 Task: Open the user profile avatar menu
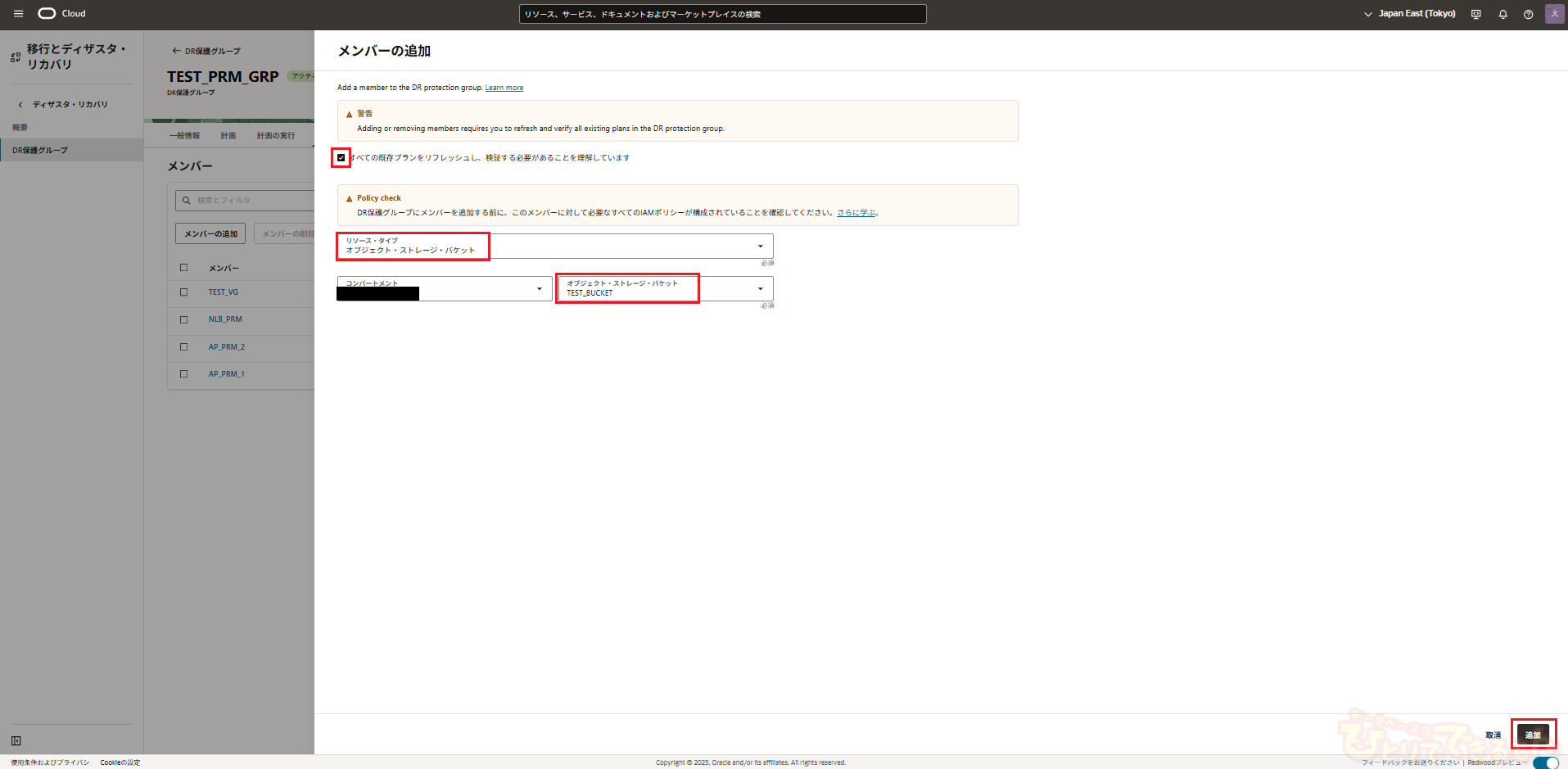click(1554, 14)
